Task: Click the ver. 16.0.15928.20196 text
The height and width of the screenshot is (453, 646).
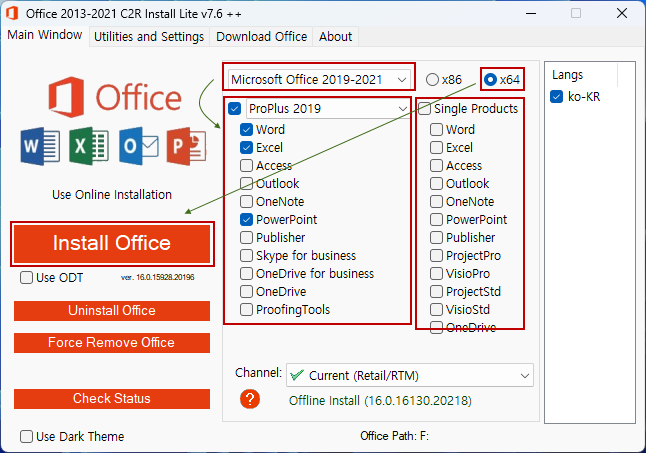Action: pyautogui.click(x=157, y=277)
